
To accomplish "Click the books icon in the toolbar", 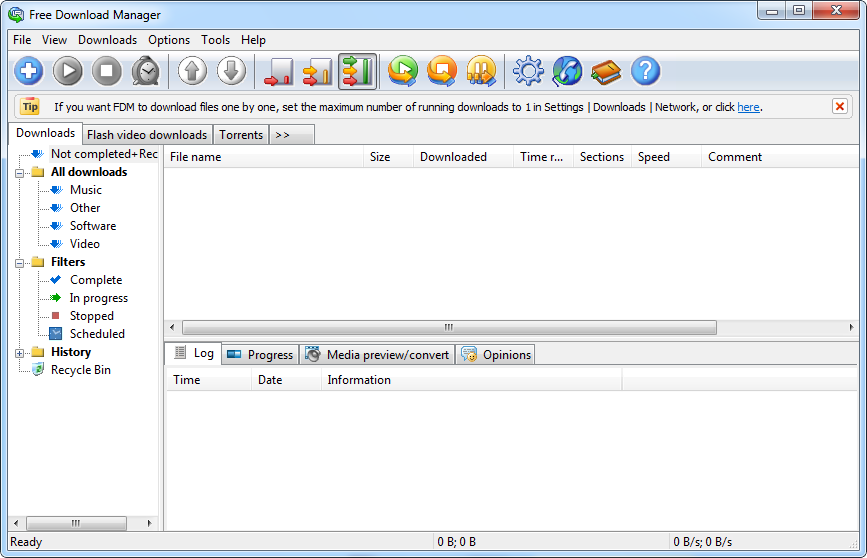I will [x=606, y=71].
